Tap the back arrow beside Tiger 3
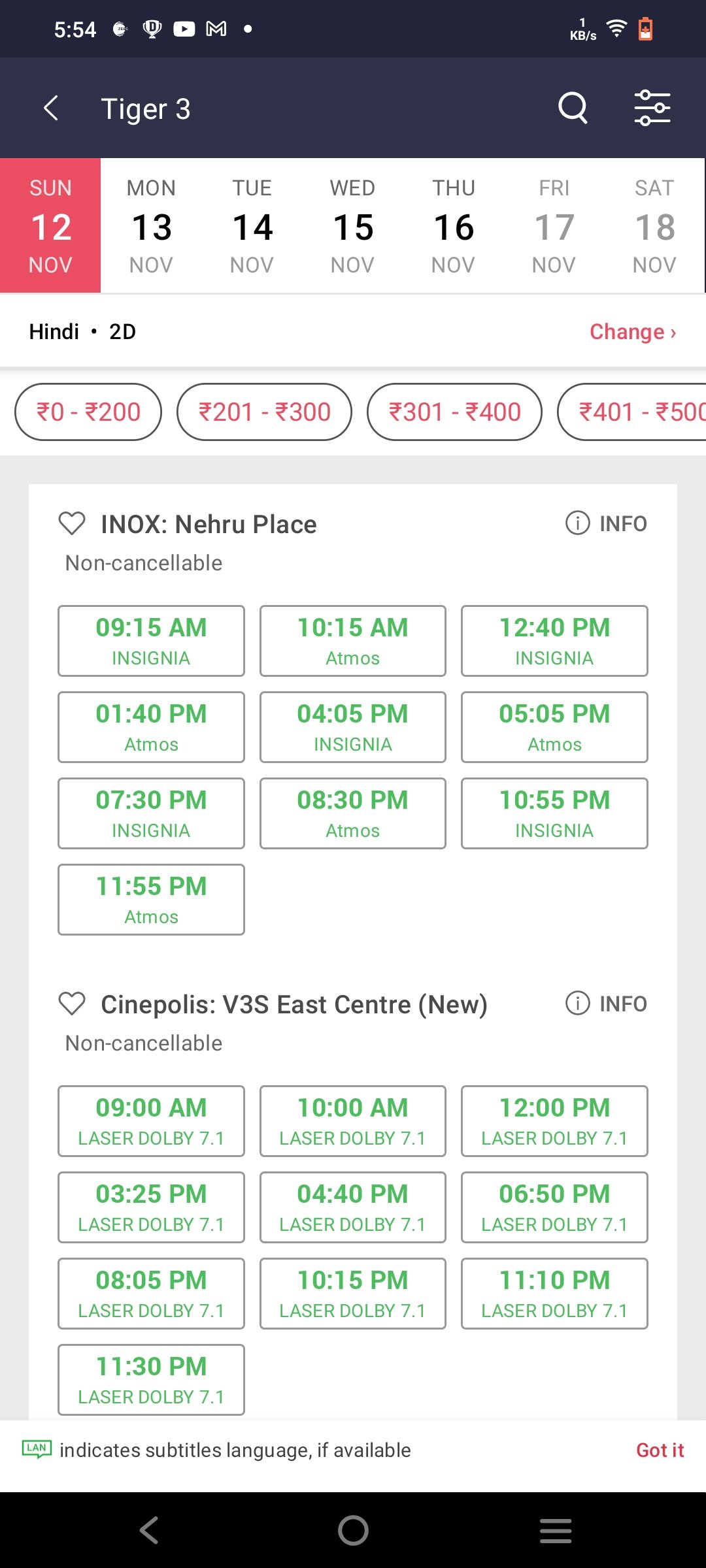The image size is (706, 1568). (x=51, y=108)
